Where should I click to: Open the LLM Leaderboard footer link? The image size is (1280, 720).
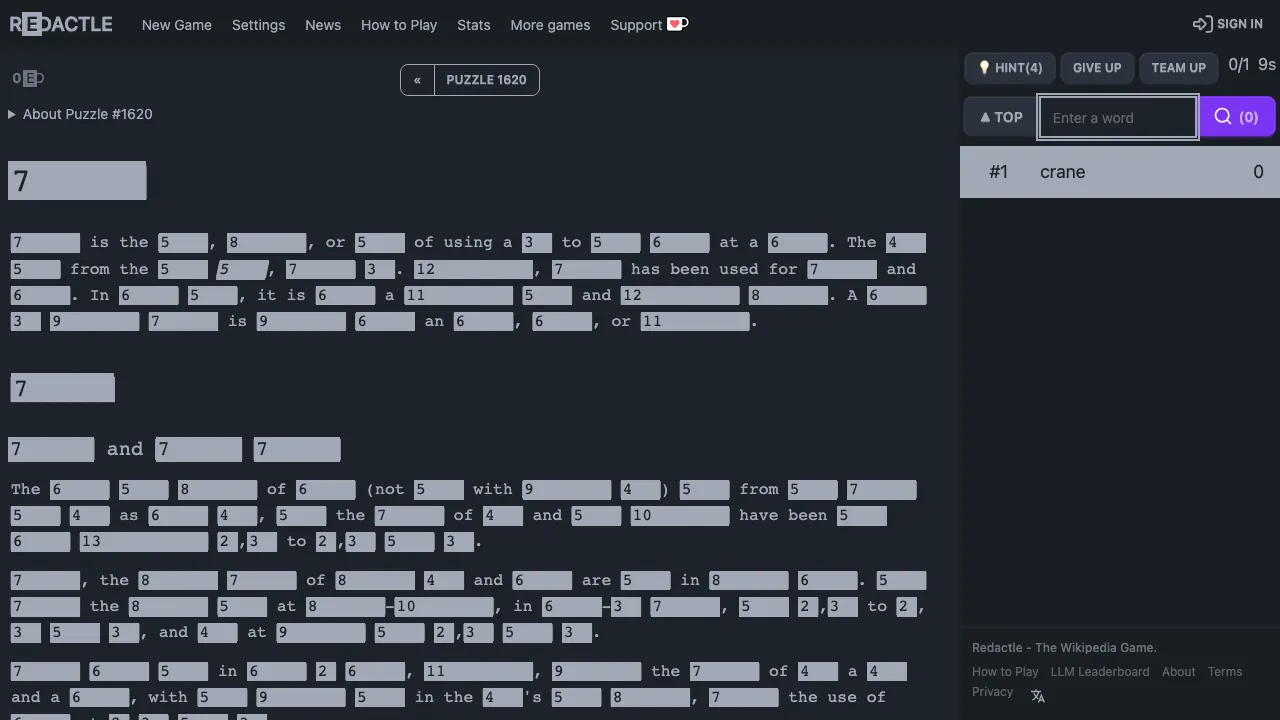pyautogui.click(x=1100, y=672)
